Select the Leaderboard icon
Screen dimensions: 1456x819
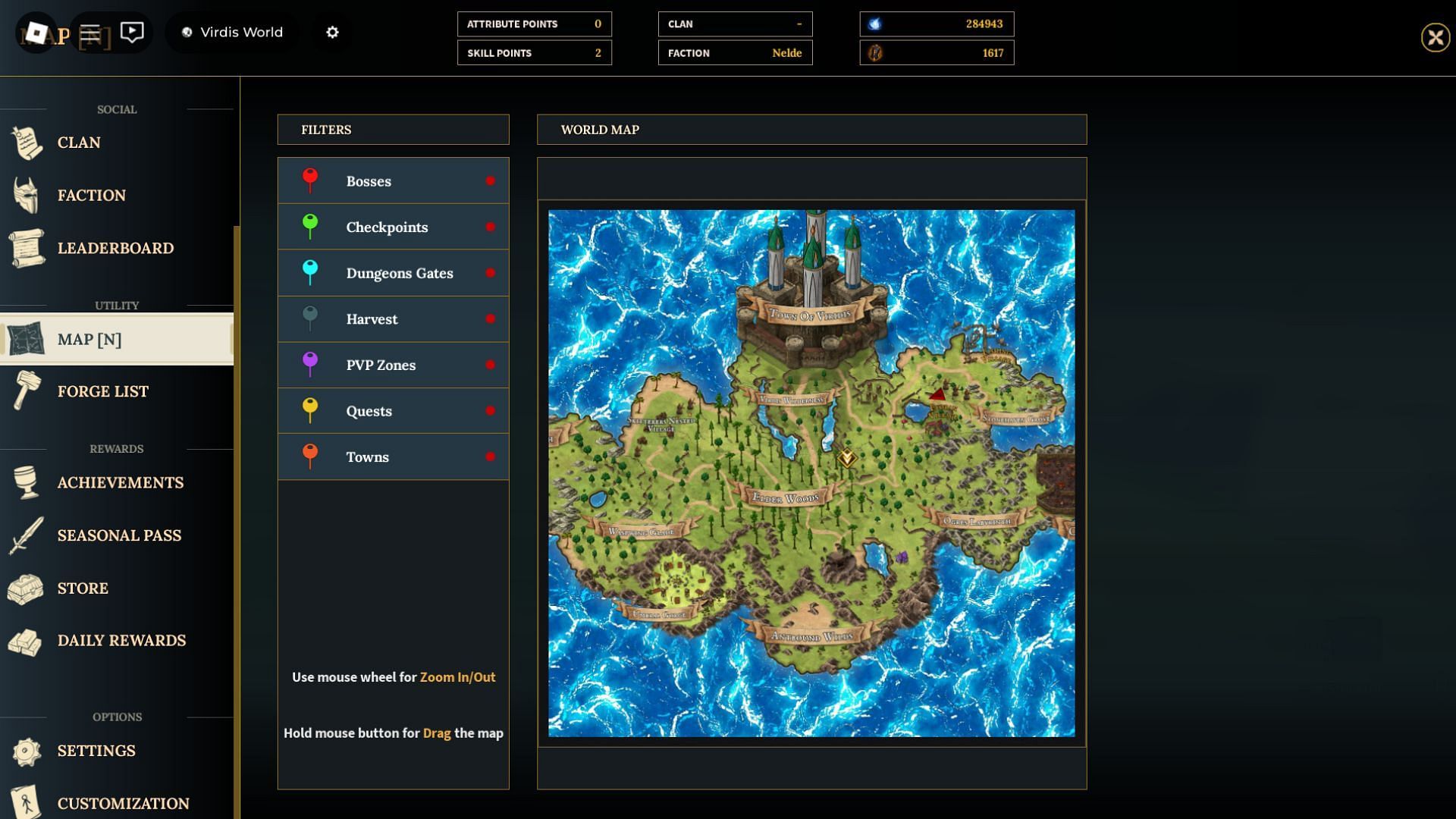coord(26,247)
